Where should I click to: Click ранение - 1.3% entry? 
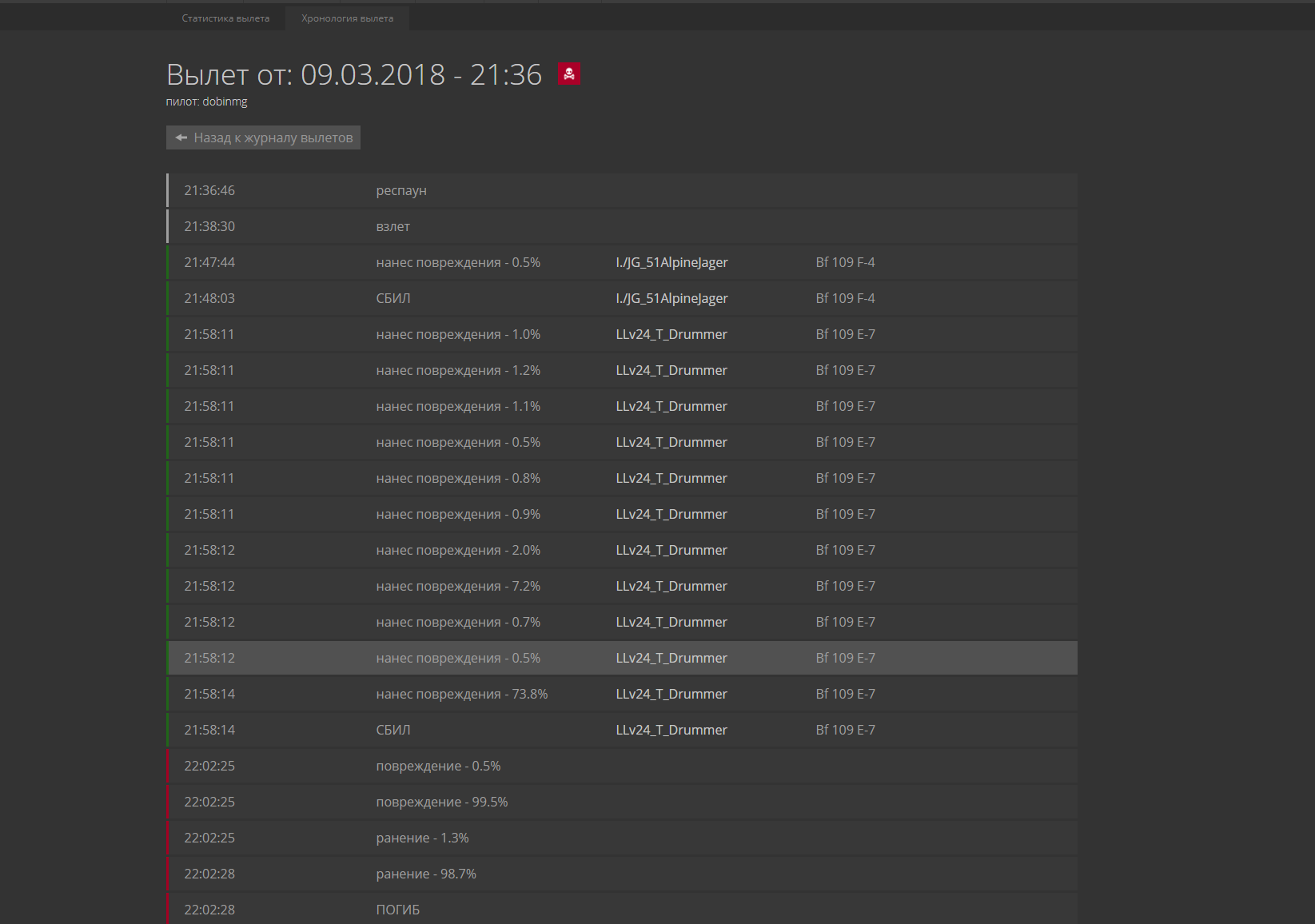422,838
